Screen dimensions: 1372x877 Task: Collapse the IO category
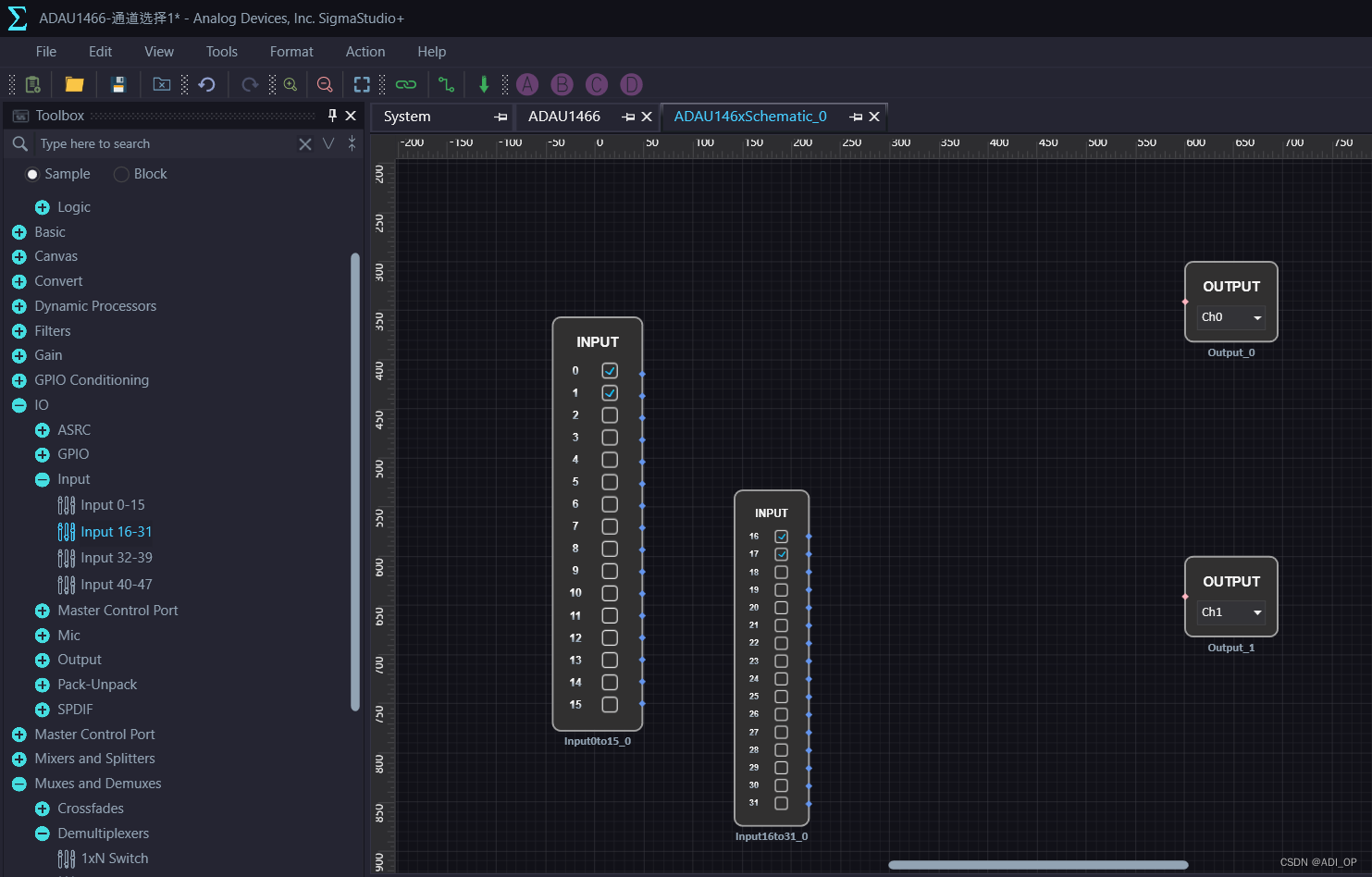point(19,405)
